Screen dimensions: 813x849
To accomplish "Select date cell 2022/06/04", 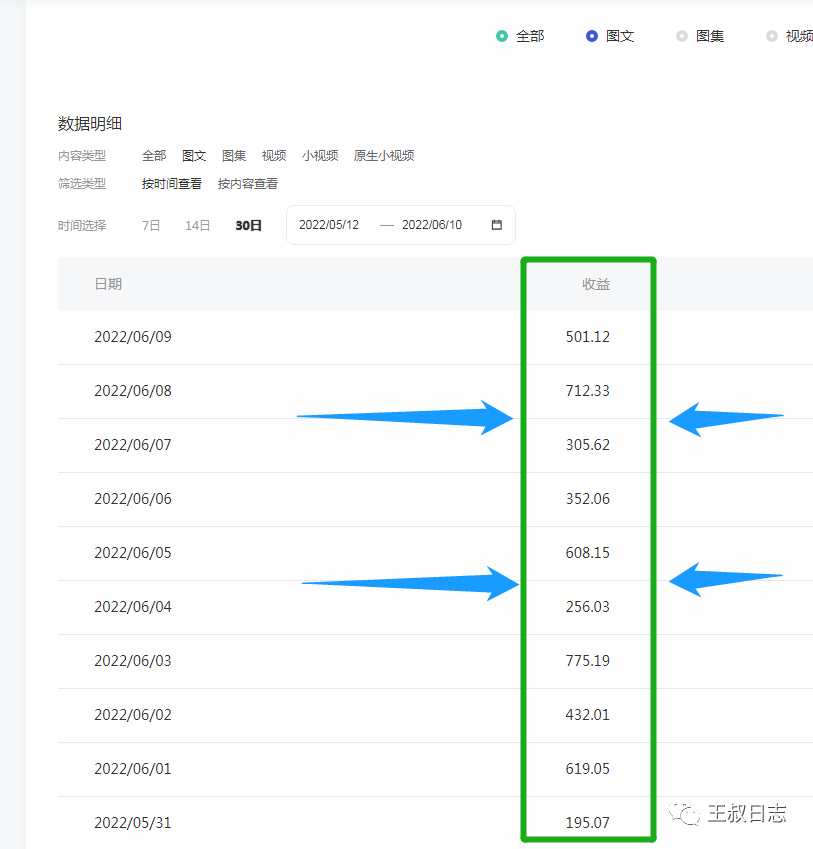I will coord(133,607).
